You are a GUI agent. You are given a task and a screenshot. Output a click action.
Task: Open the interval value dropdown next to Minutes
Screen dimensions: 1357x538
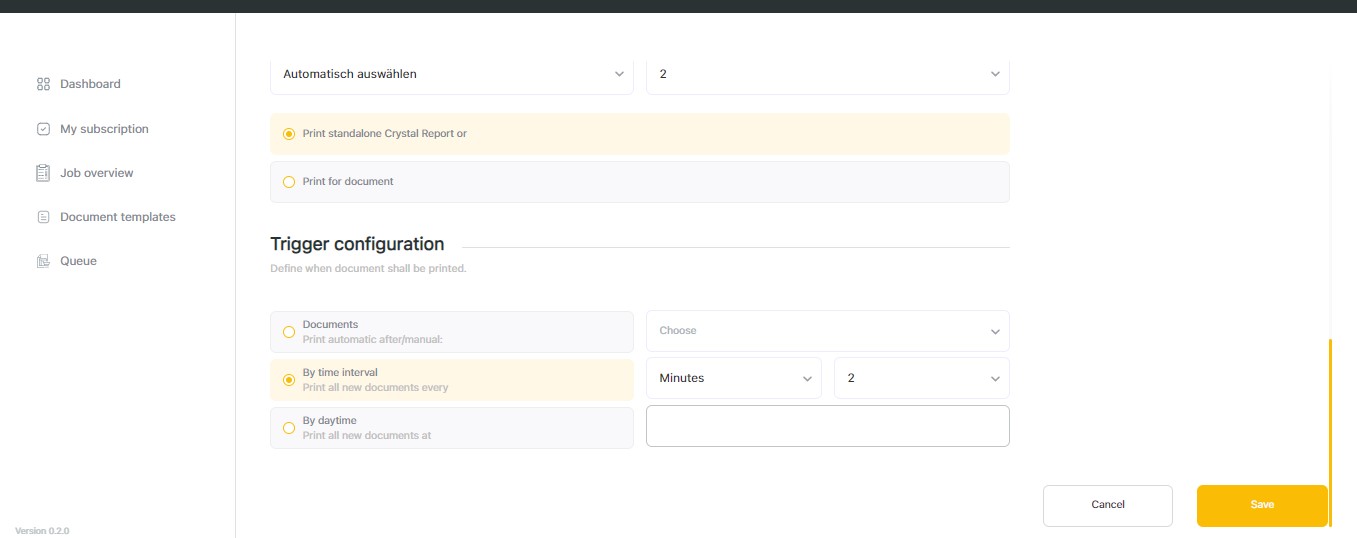coord(921,378)
